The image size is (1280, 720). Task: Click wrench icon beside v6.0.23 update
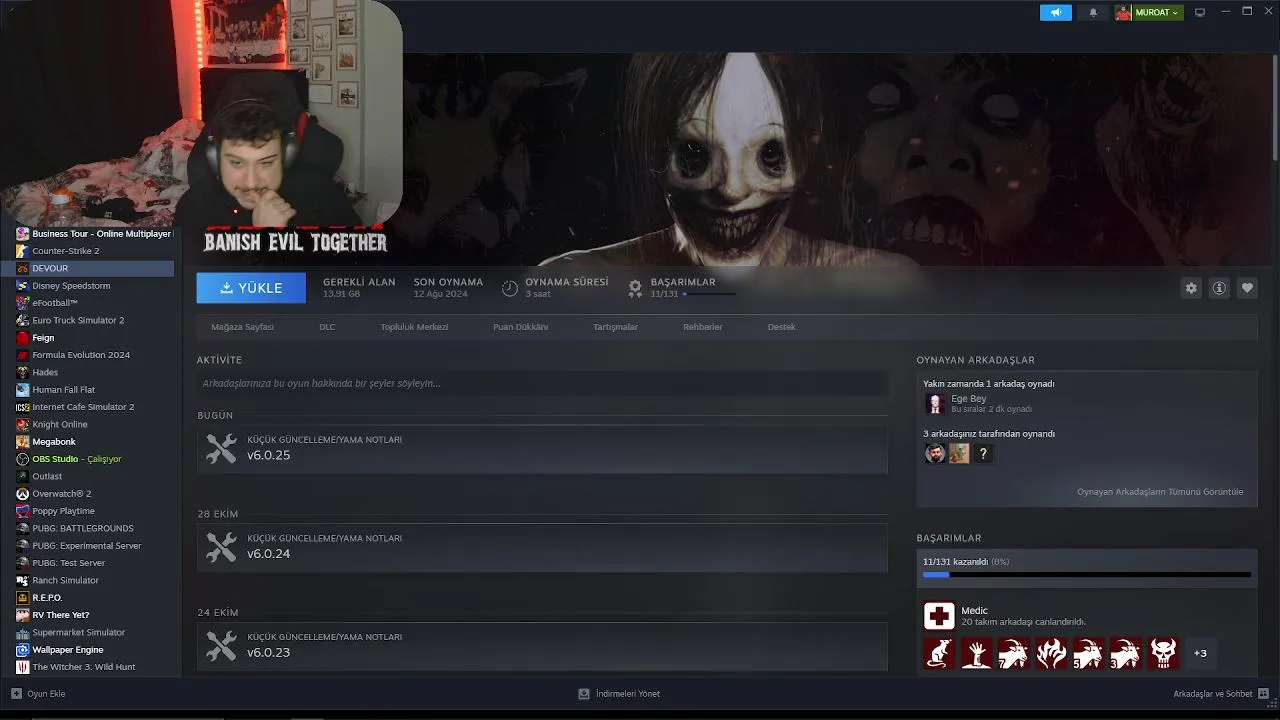(x=221, y=645)
